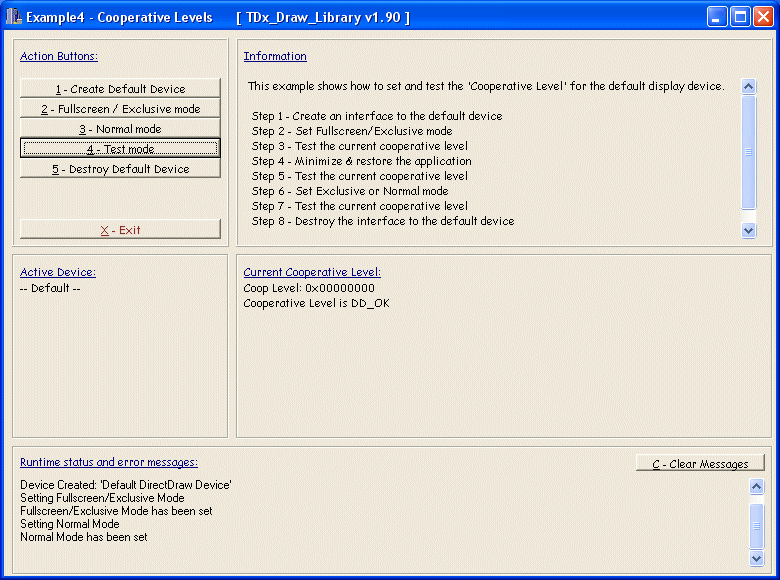
Task: Click the Clear Messages button
Action: click(700, 464)
